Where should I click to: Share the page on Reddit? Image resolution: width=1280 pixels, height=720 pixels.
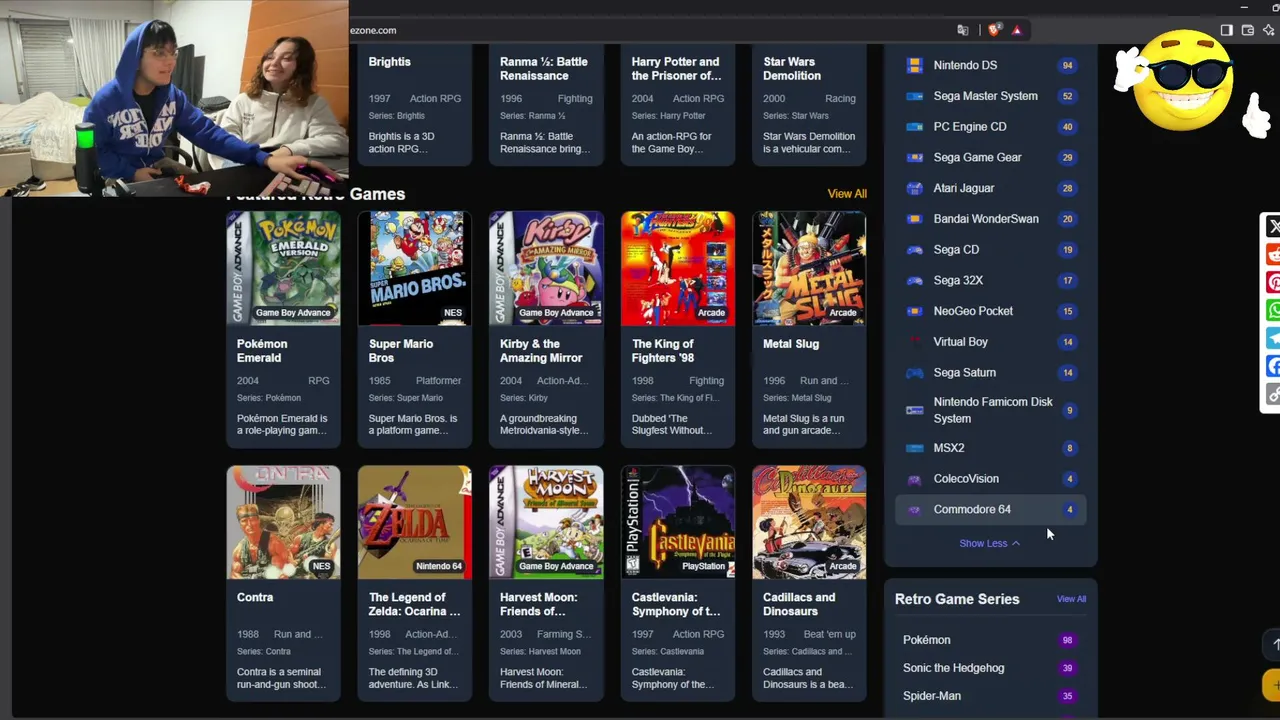click(x=1273, y=255)
